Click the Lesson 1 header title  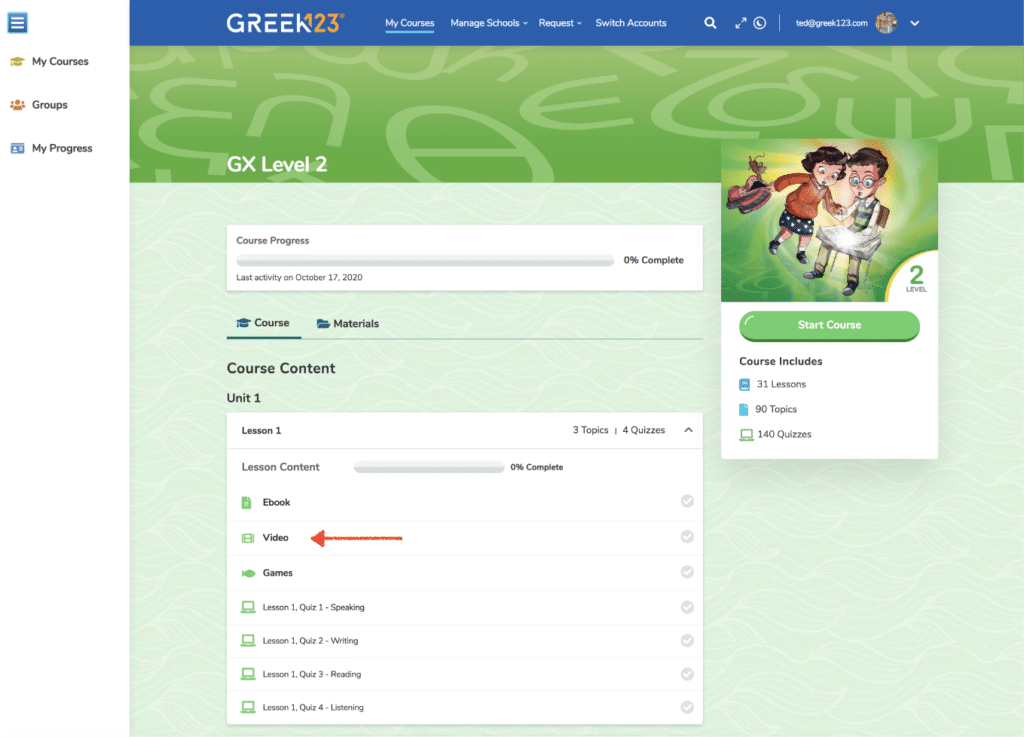(x=261, y=431)
